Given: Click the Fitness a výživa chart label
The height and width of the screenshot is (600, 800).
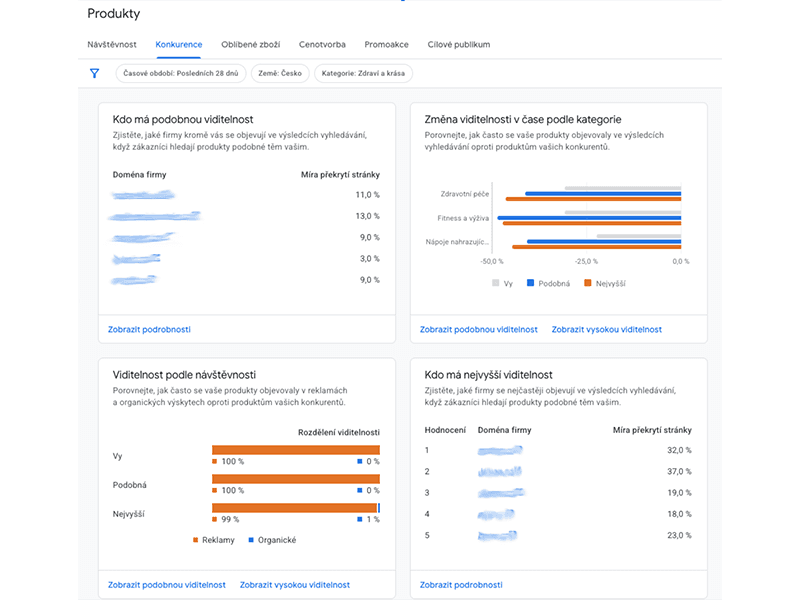Looking at the screenshot, I should pyautogui.click(x=463, y=218).
